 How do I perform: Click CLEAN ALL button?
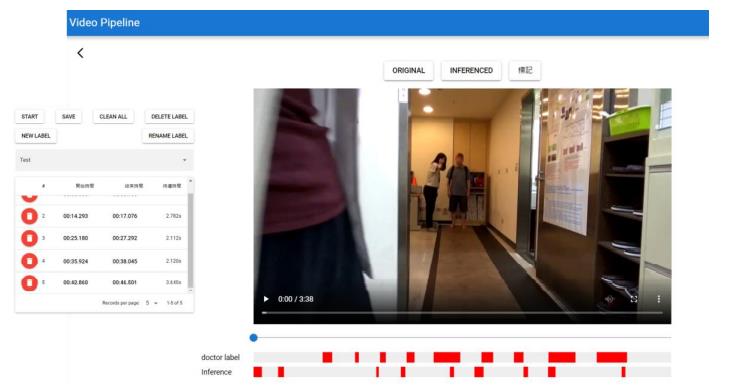point(113,117)
